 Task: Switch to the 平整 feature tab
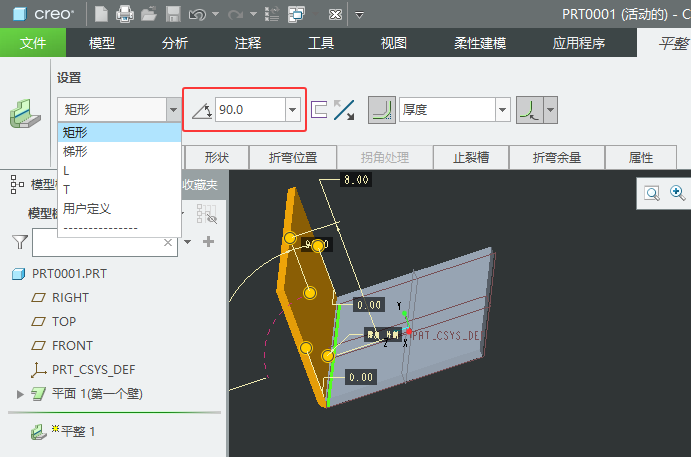pyautogui.click(x=673, y=43)
